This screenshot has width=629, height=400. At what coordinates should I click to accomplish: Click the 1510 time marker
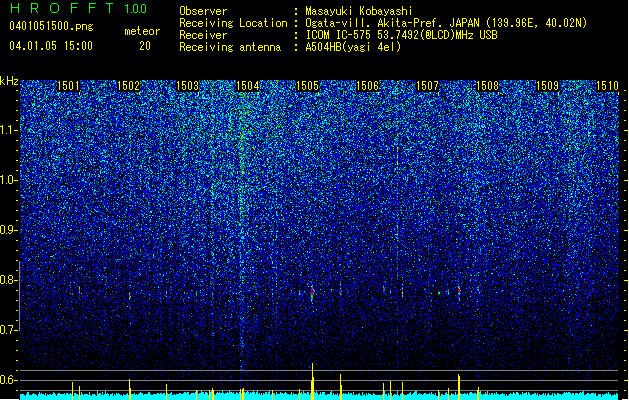[x=607, y=86]
